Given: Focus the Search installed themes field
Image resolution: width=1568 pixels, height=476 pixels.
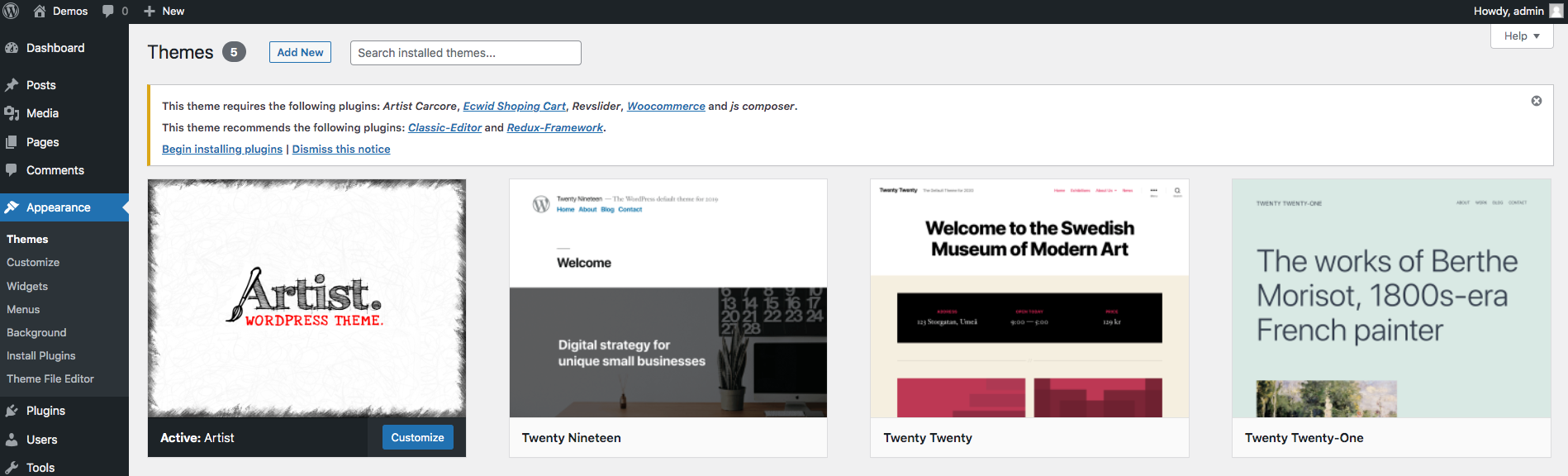Looking at the screenshot, I should [x=466, y=53].
